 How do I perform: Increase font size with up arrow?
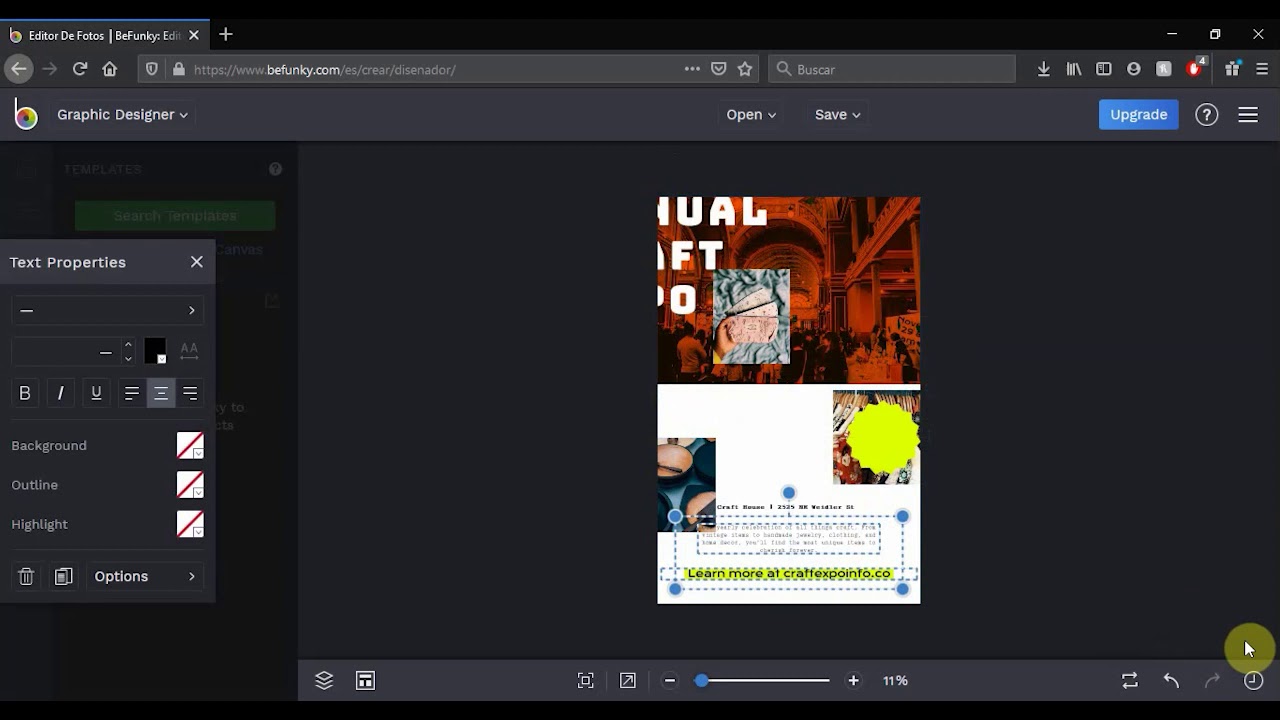coord(128,345)
